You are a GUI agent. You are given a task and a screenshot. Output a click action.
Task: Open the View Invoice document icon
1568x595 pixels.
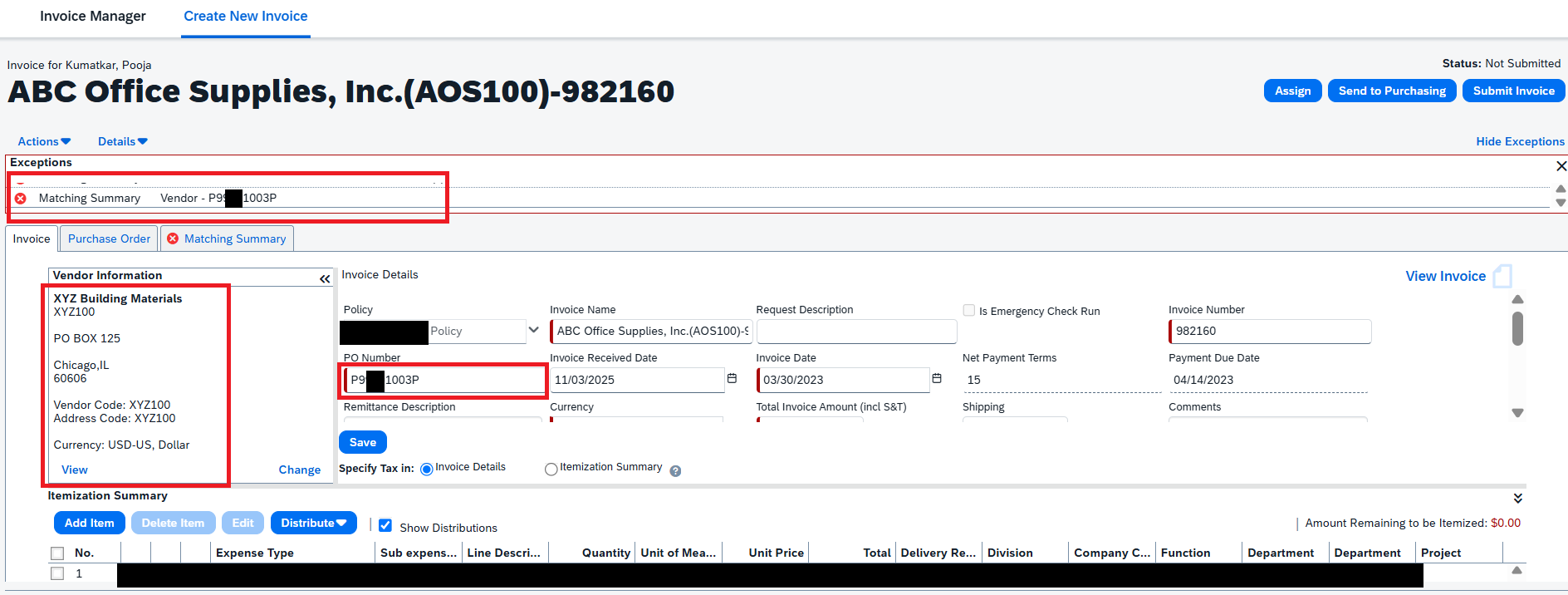1502,276
